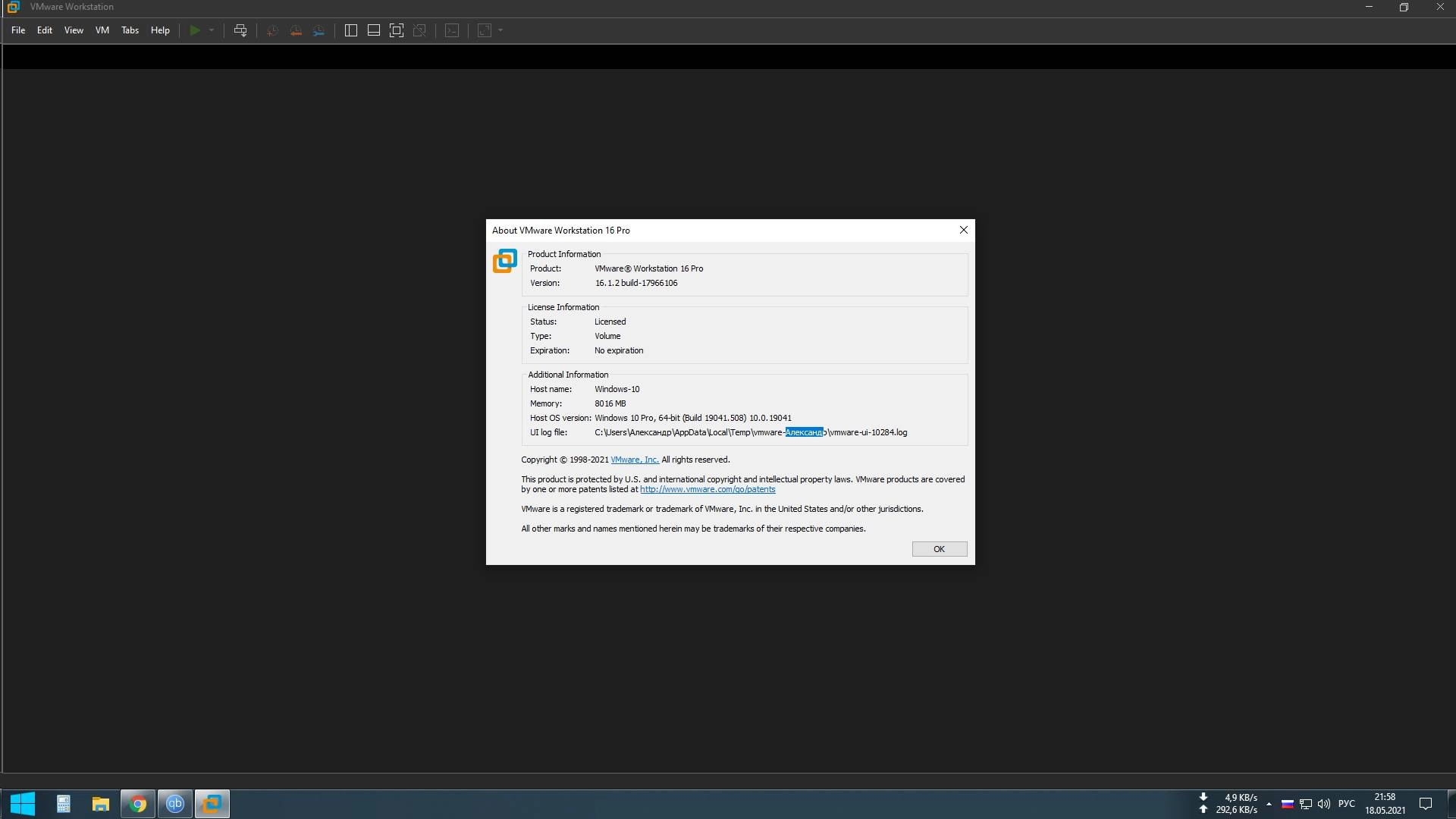Image resolution: width=1456 pixels, height=819 pixels.
Task: Click the Send Ctrl+Alt+Del toolbar icon
Action: pos(240,30)
